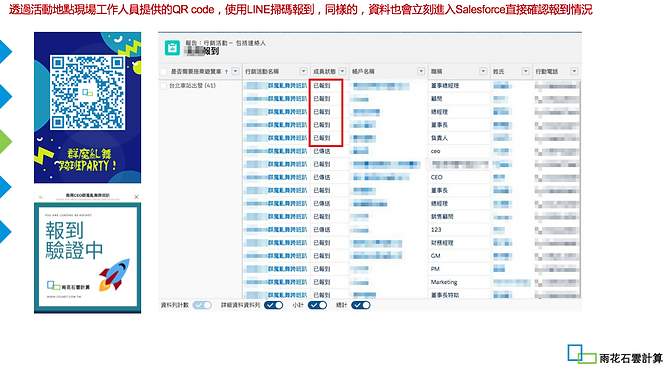The height and width of the screenshot is (369, 667).
Task: Click the 行動電話 column header label
Action: click(x=547, y=72)
